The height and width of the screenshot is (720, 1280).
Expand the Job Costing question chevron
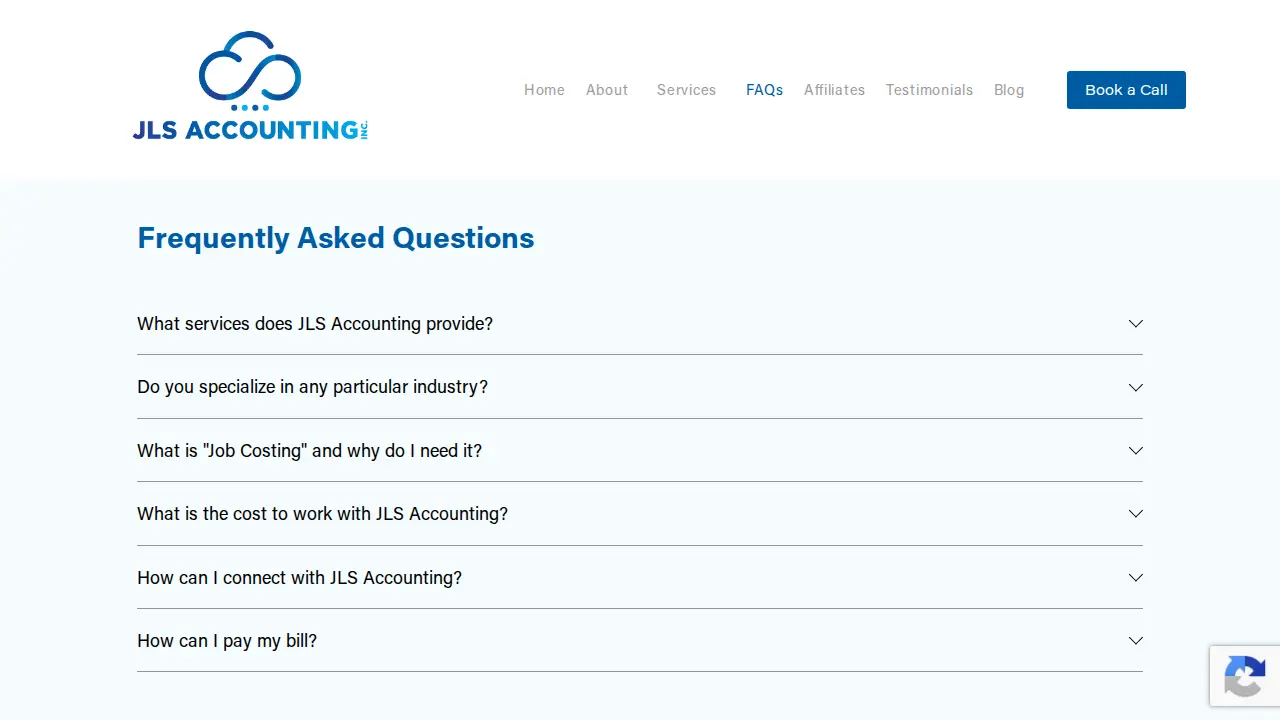tap(1135, 451)
